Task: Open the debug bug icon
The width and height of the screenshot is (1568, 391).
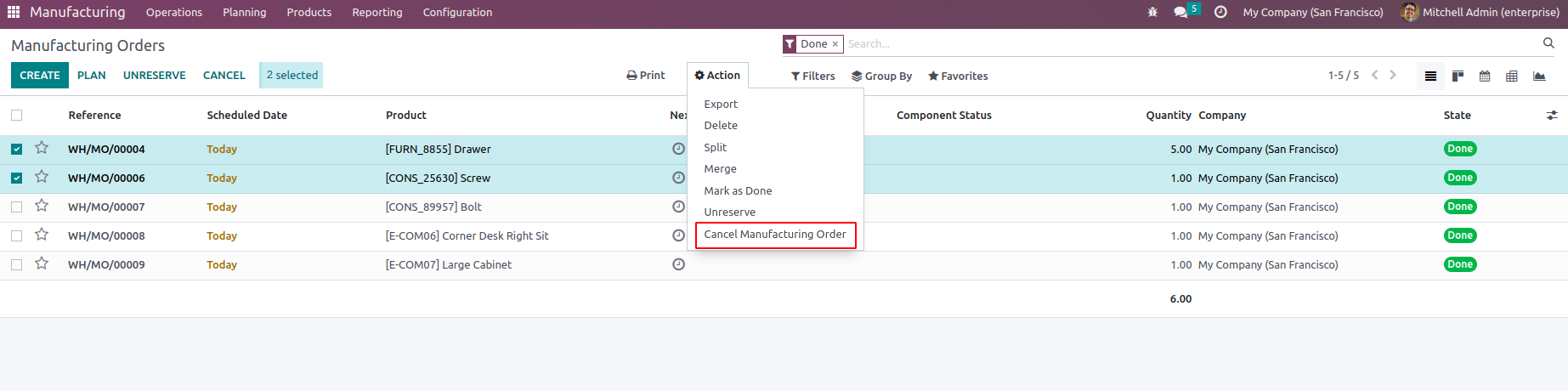Action: tap(1152, 13)
